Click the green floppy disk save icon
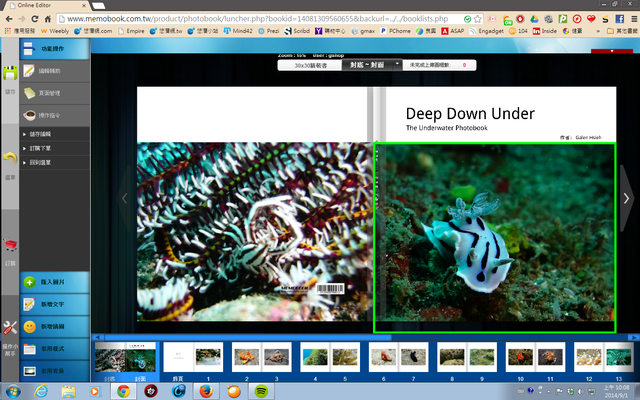The height and width of the screenshot is (400, 640). click(x=10, y=73)
